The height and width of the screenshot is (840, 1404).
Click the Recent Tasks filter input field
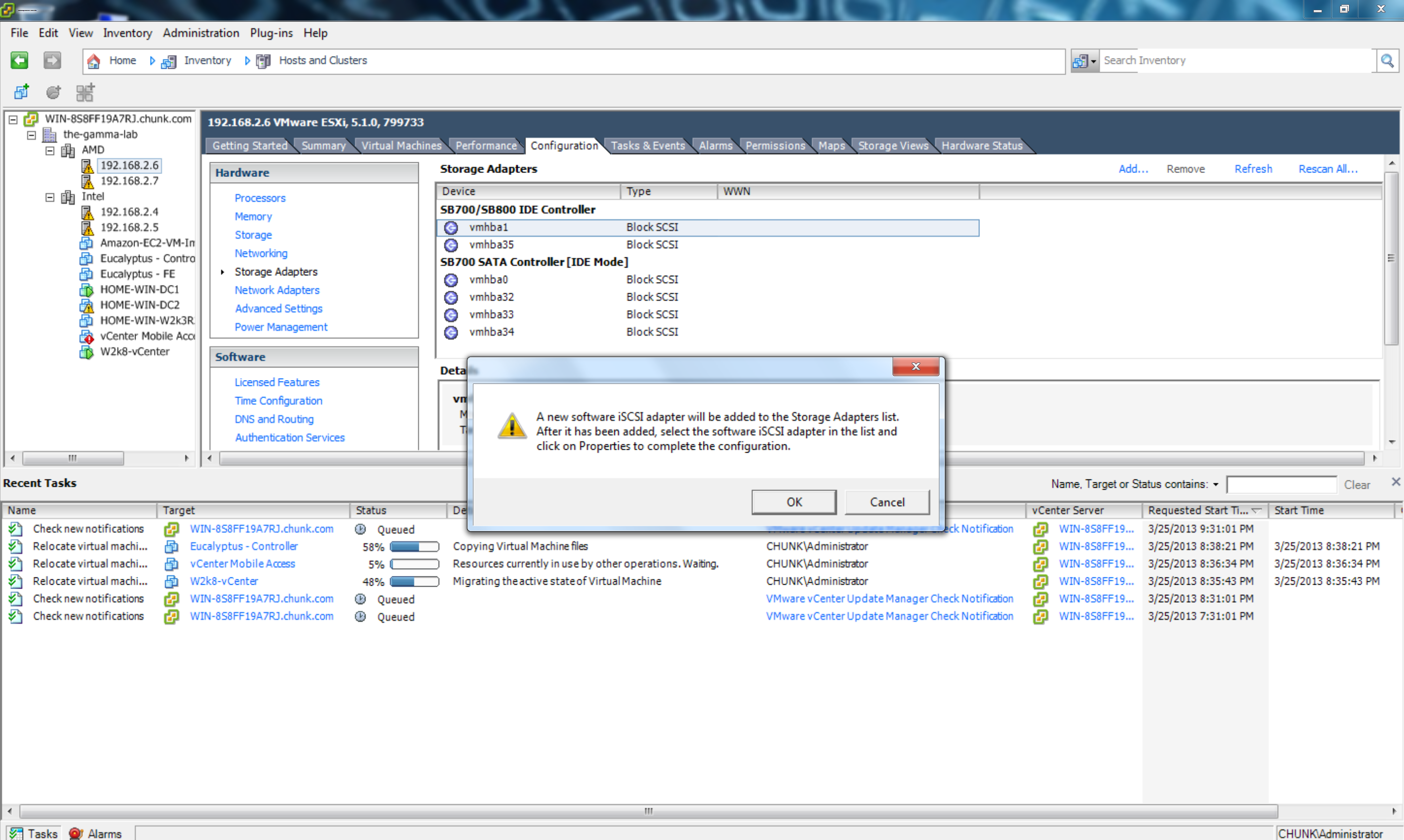pyautogui.click(x=1281, y=484)
